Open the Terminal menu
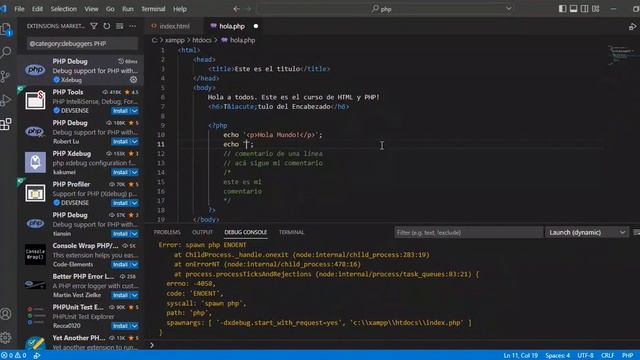 (153, 9)
